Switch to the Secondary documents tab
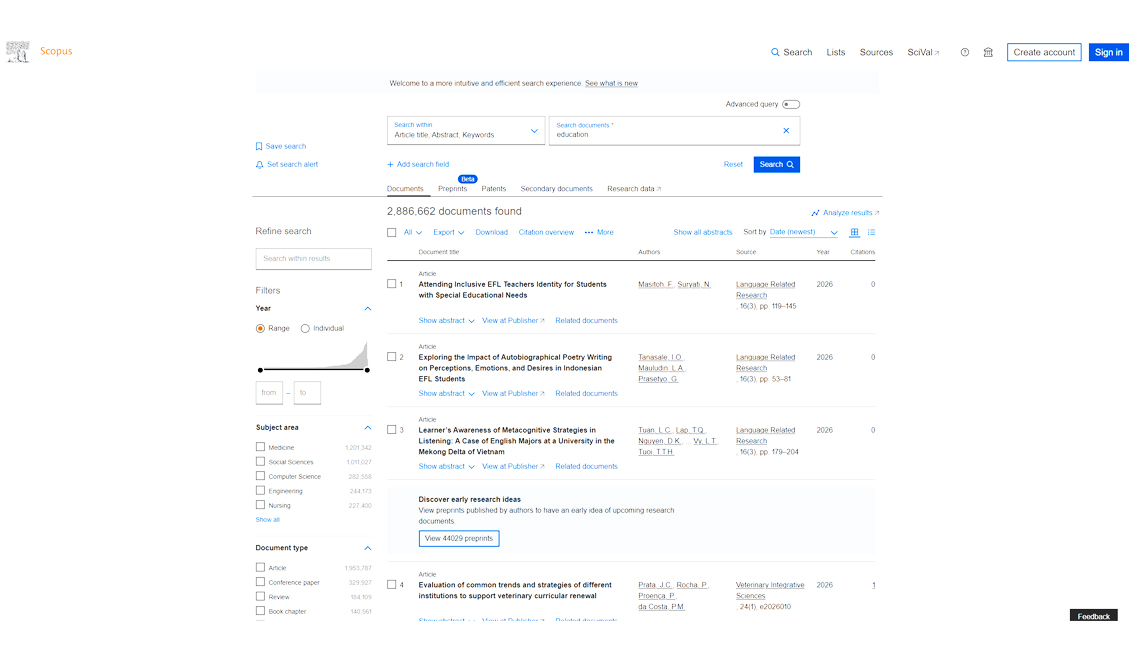 (557, 189)
